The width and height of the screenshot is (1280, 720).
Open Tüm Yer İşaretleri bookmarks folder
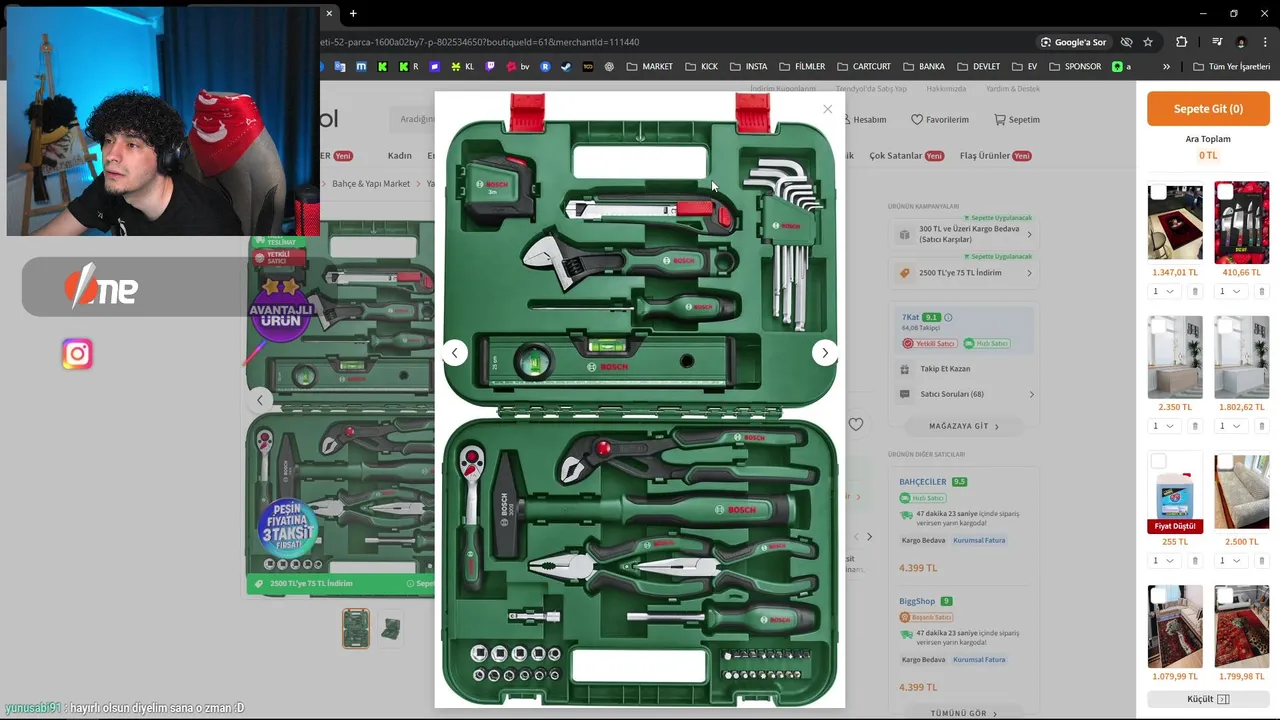pos(1231,66)
